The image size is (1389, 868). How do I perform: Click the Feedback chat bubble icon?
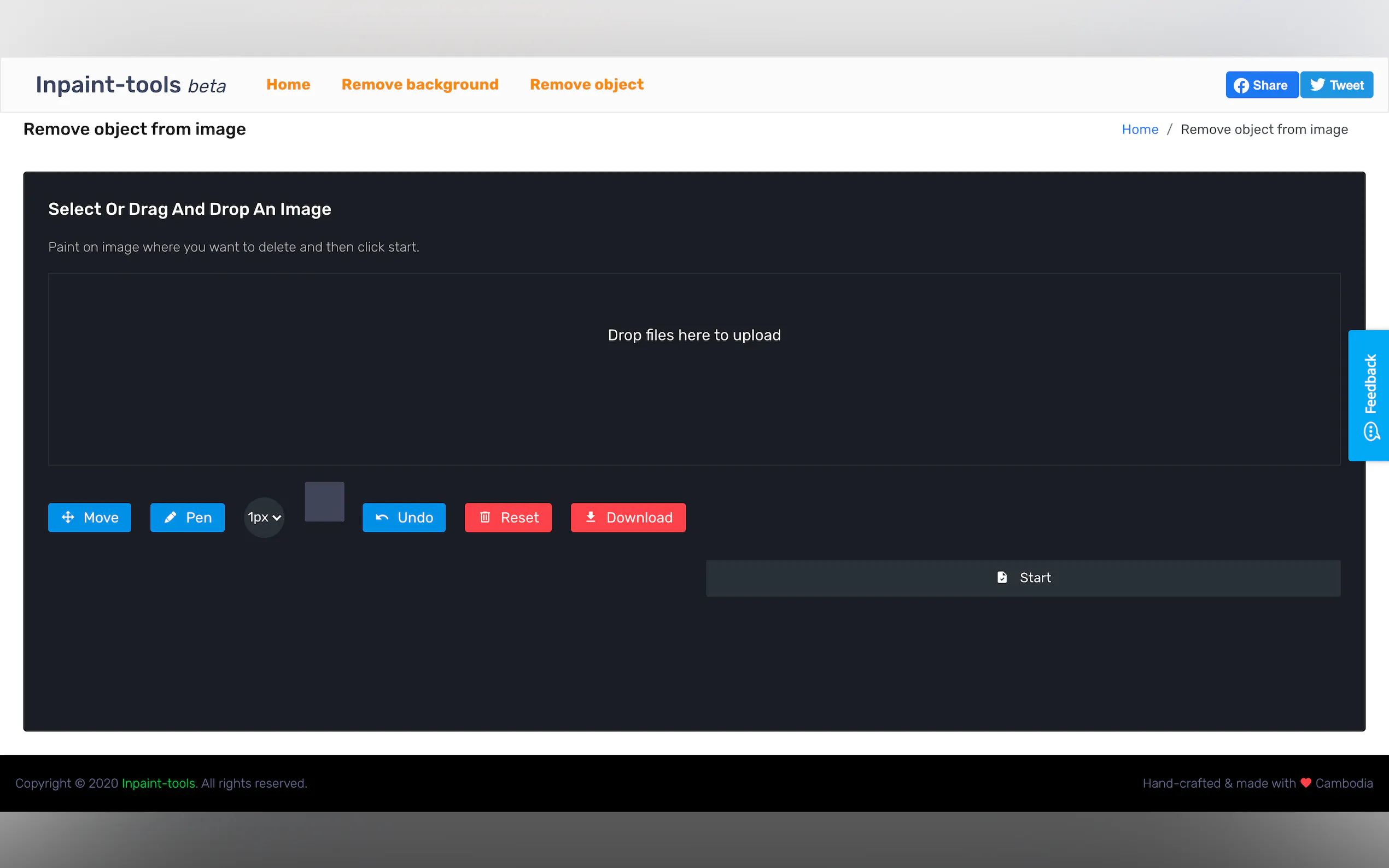1370,431
